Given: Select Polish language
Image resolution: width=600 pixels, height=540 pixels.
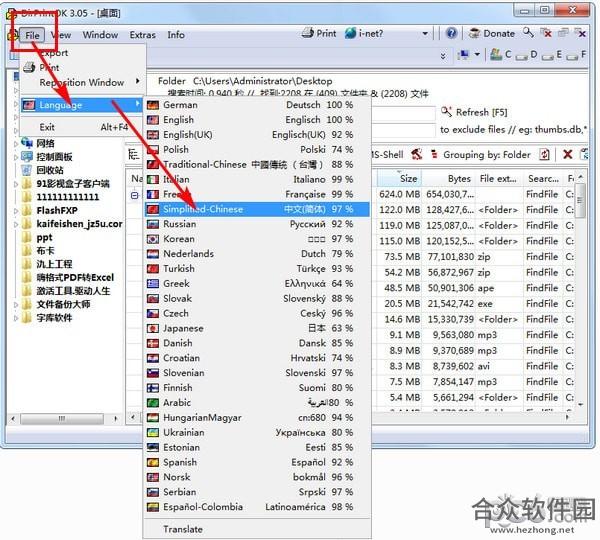Looking at the screenshot, I should [256, 150].
